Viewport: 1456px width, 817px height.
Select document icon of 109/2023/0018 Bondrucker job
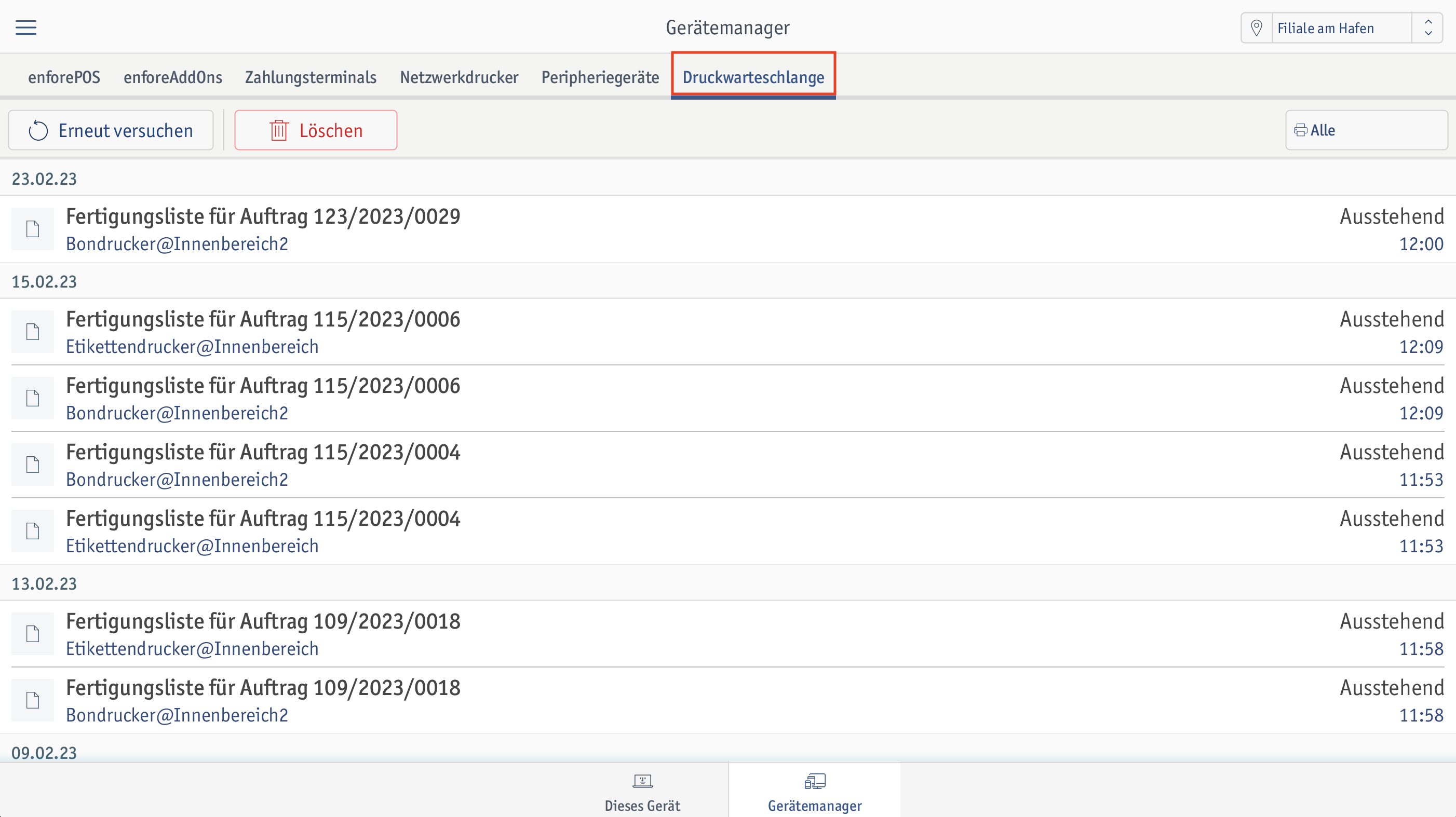[x=33, y=700]
